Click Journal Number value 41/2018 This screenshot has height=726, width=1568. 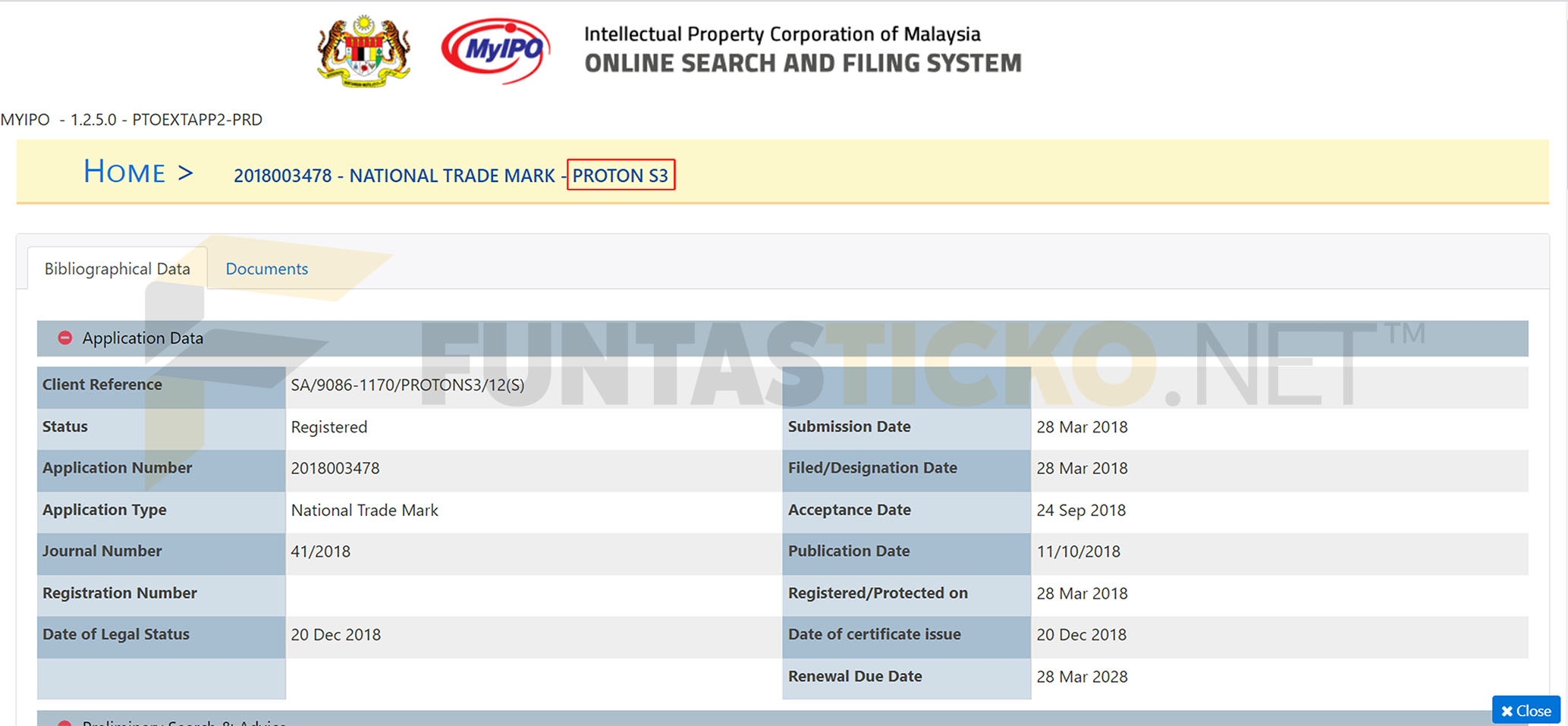pyautogui.click(x=321, y=552)
